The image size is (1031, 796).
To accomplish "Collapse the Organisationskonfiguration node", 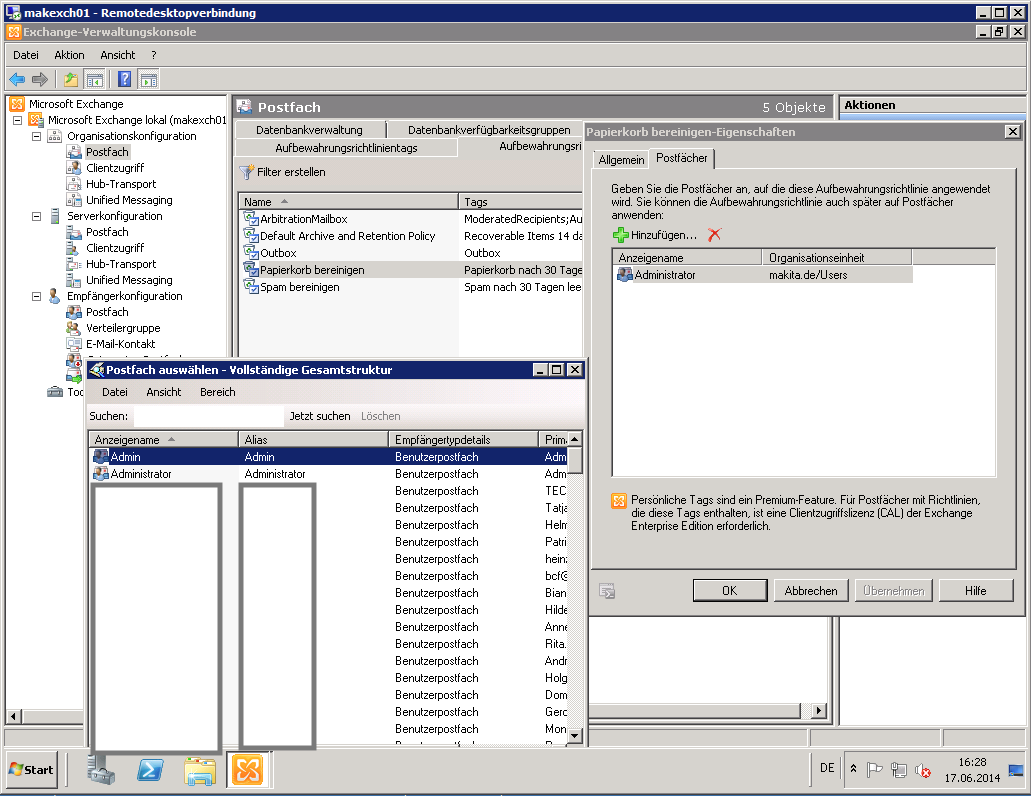I will pos(37,136).
